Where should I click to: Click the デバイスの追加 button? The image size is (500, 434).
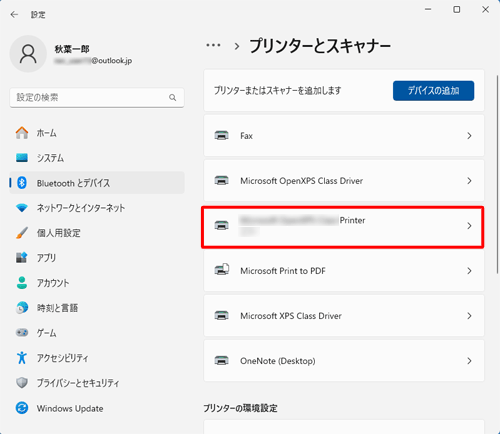tap(433, 90)
